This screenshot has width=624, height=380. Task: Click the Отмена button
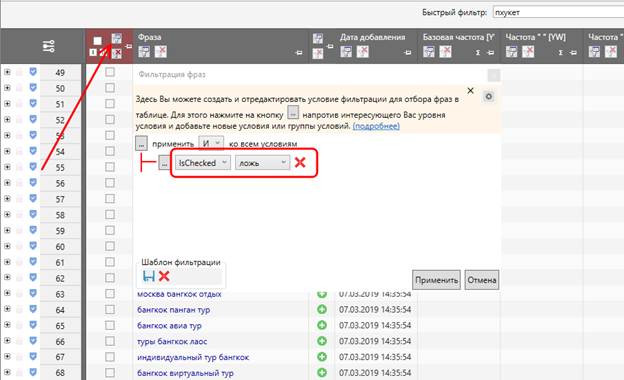482,280
